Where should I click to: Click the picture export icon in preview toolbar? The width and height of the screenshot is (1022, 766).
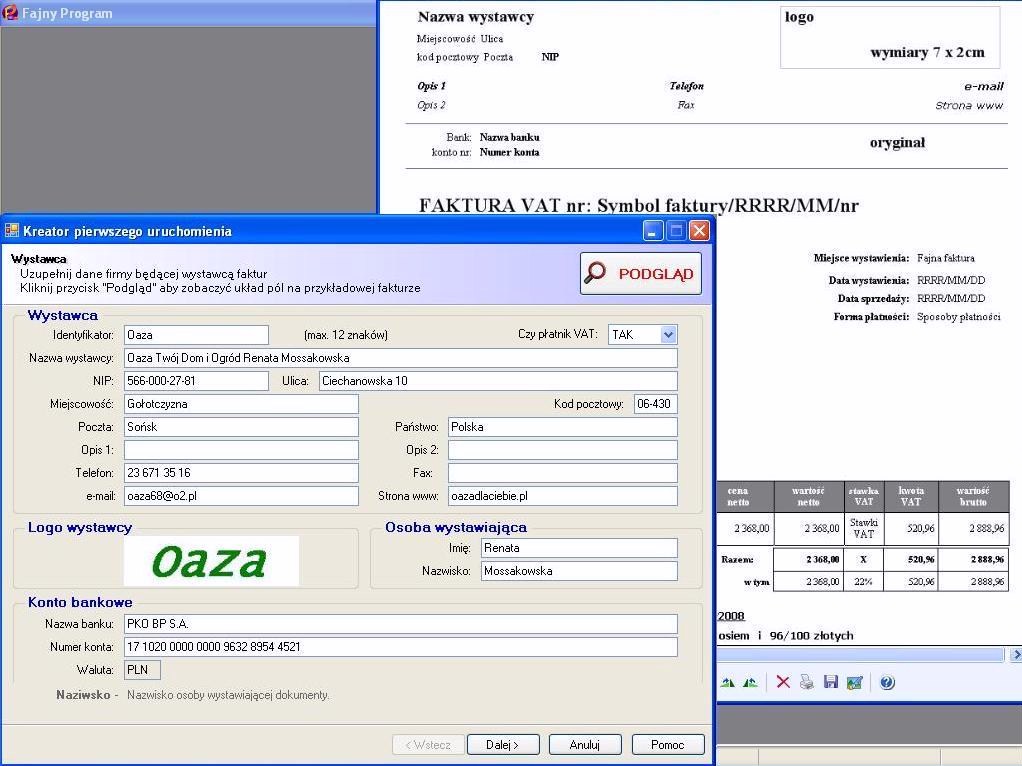[x=854, y=682]
